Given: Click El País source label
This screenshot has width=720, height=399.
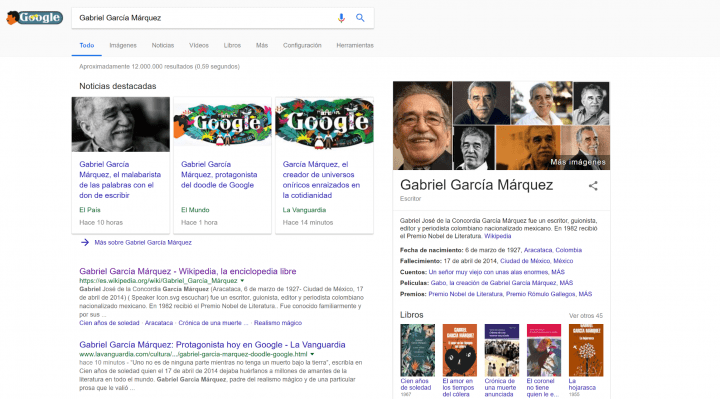Looking at the screenshot, I should pos(90,210).
